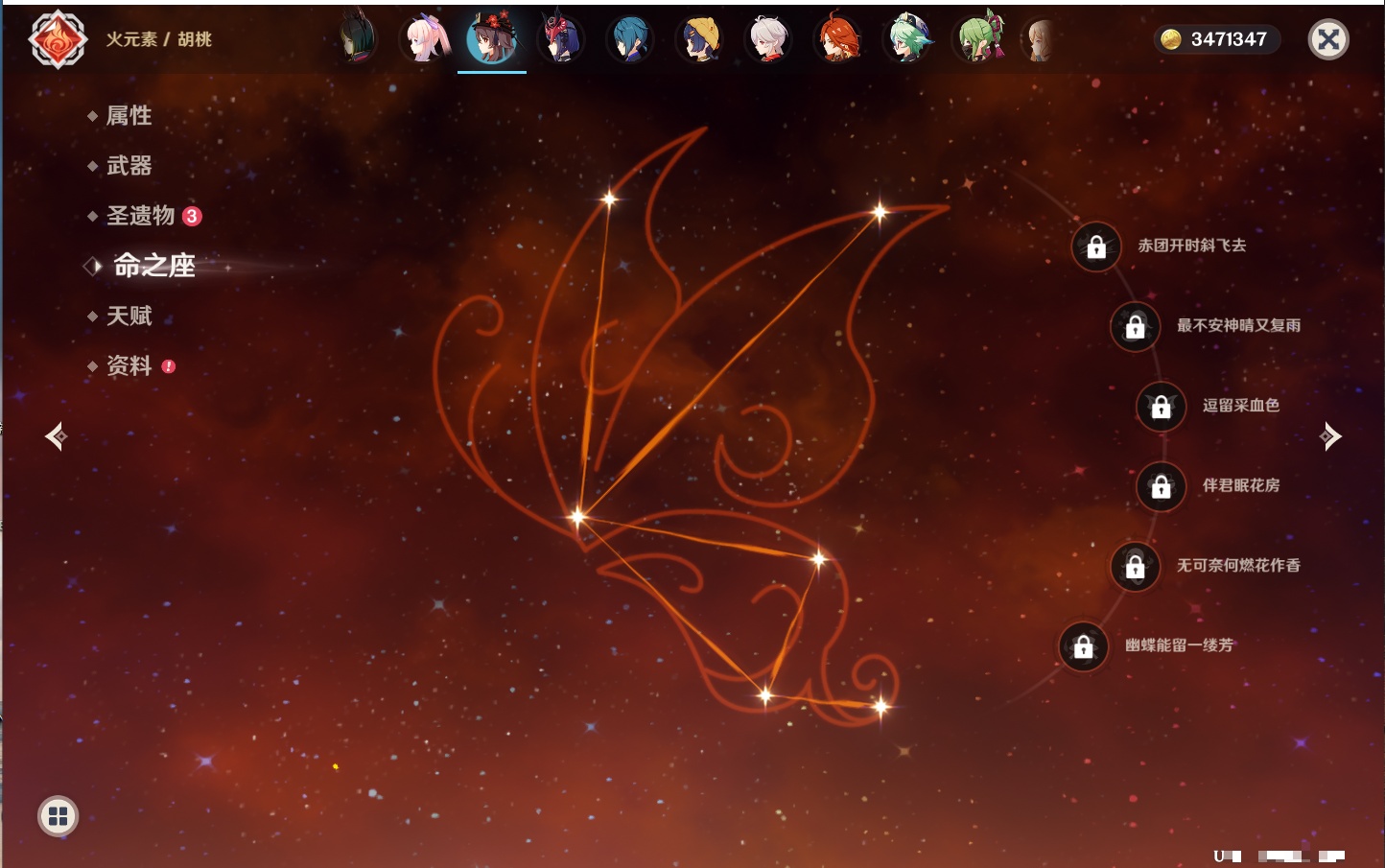Image resolution: width=1385 pixels, height=868 pixels.
Task: Click the Pyro element emblem icon
Action: tap(58, 39)
